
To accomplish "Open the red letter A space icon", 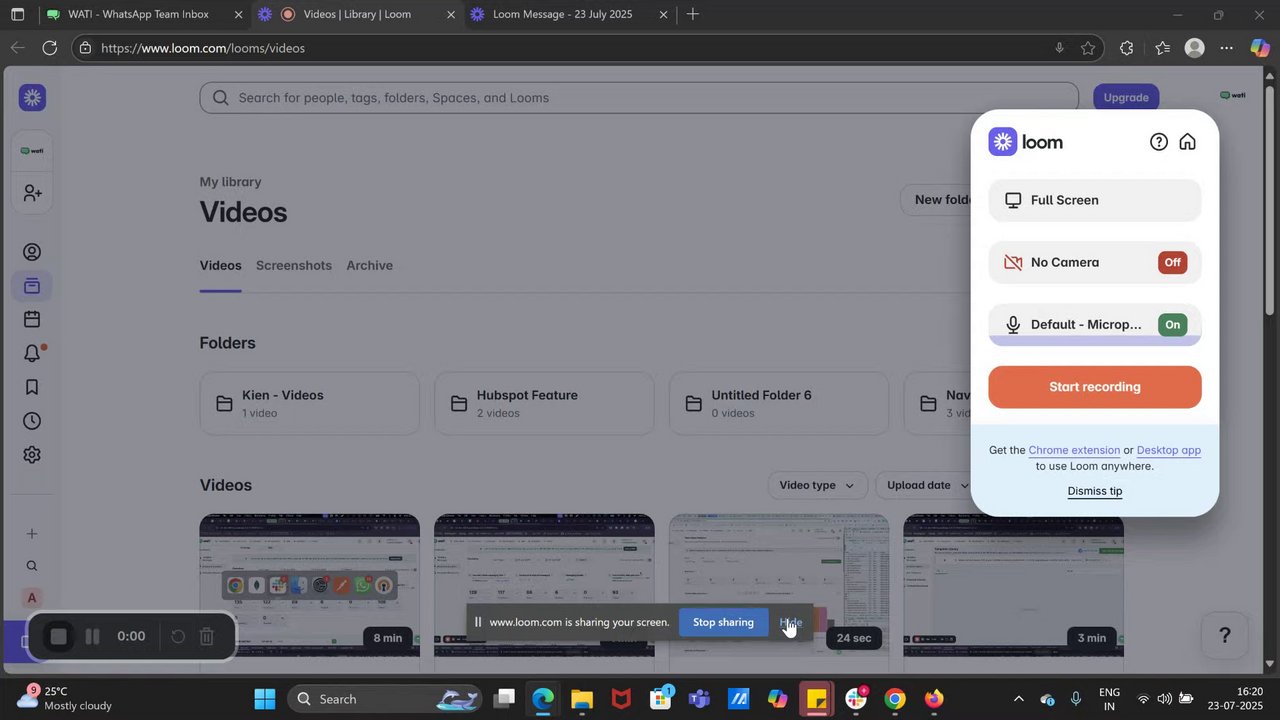I will tap(32, 598).
